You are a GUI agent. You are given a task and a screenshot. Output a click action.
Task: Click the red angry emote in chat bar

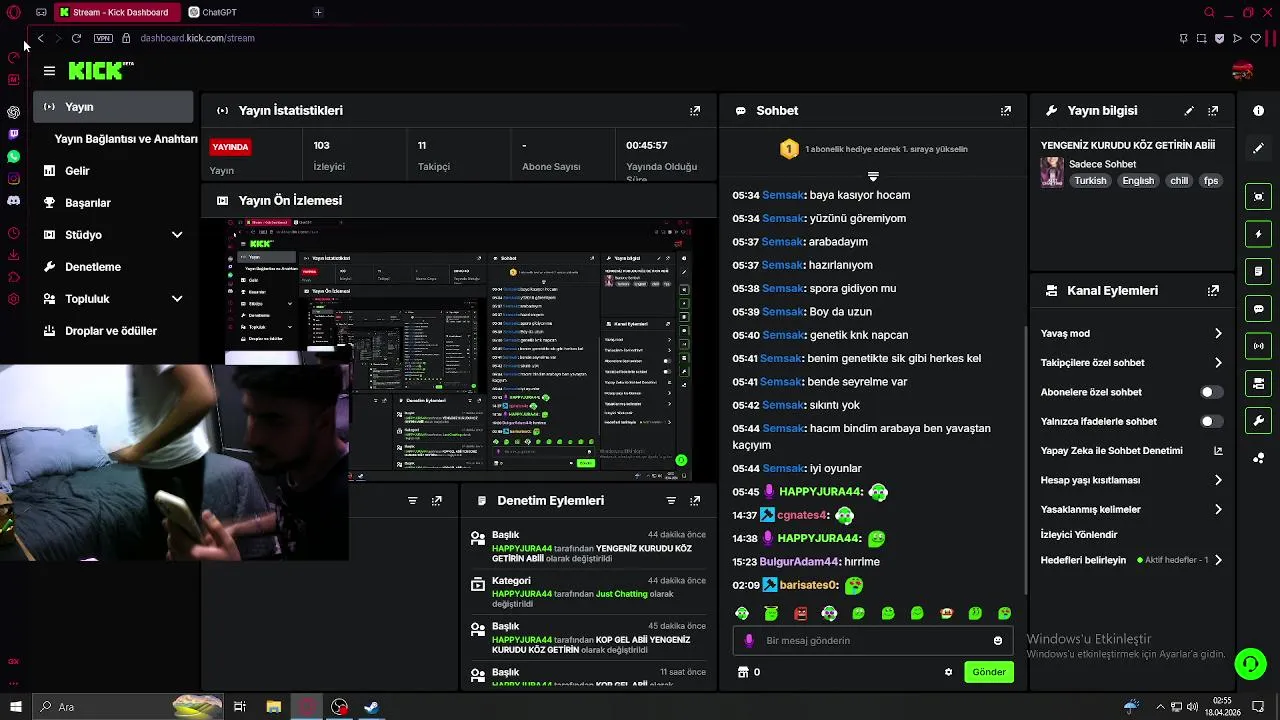click(800, 613)
